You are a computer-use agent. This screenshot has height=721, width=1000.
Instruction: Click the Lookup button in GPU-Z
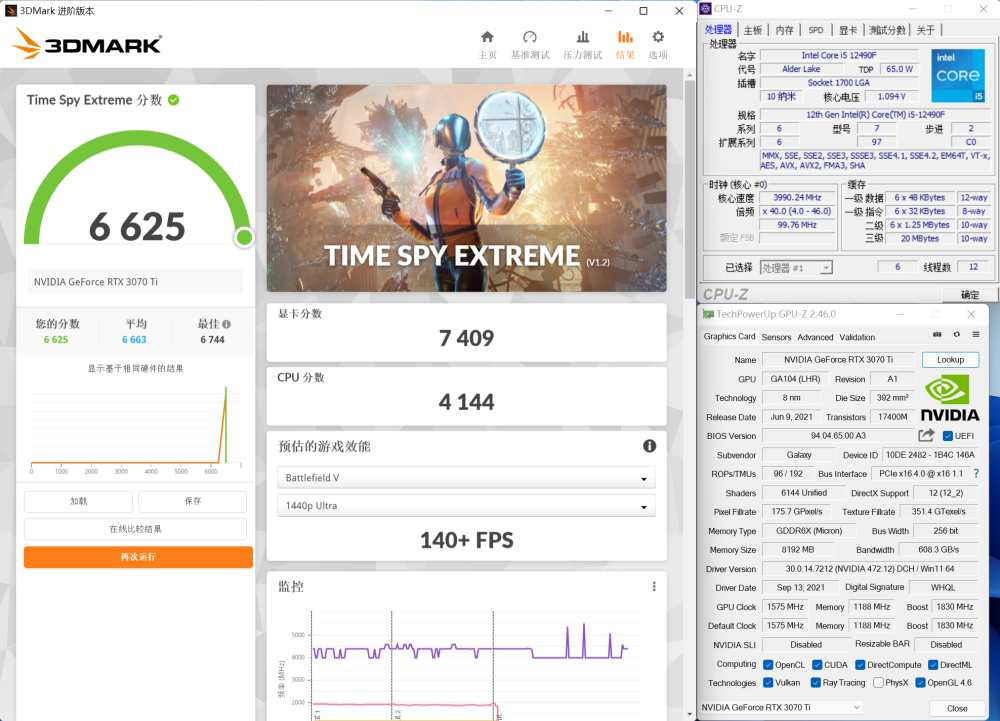(x=950, y=360)
